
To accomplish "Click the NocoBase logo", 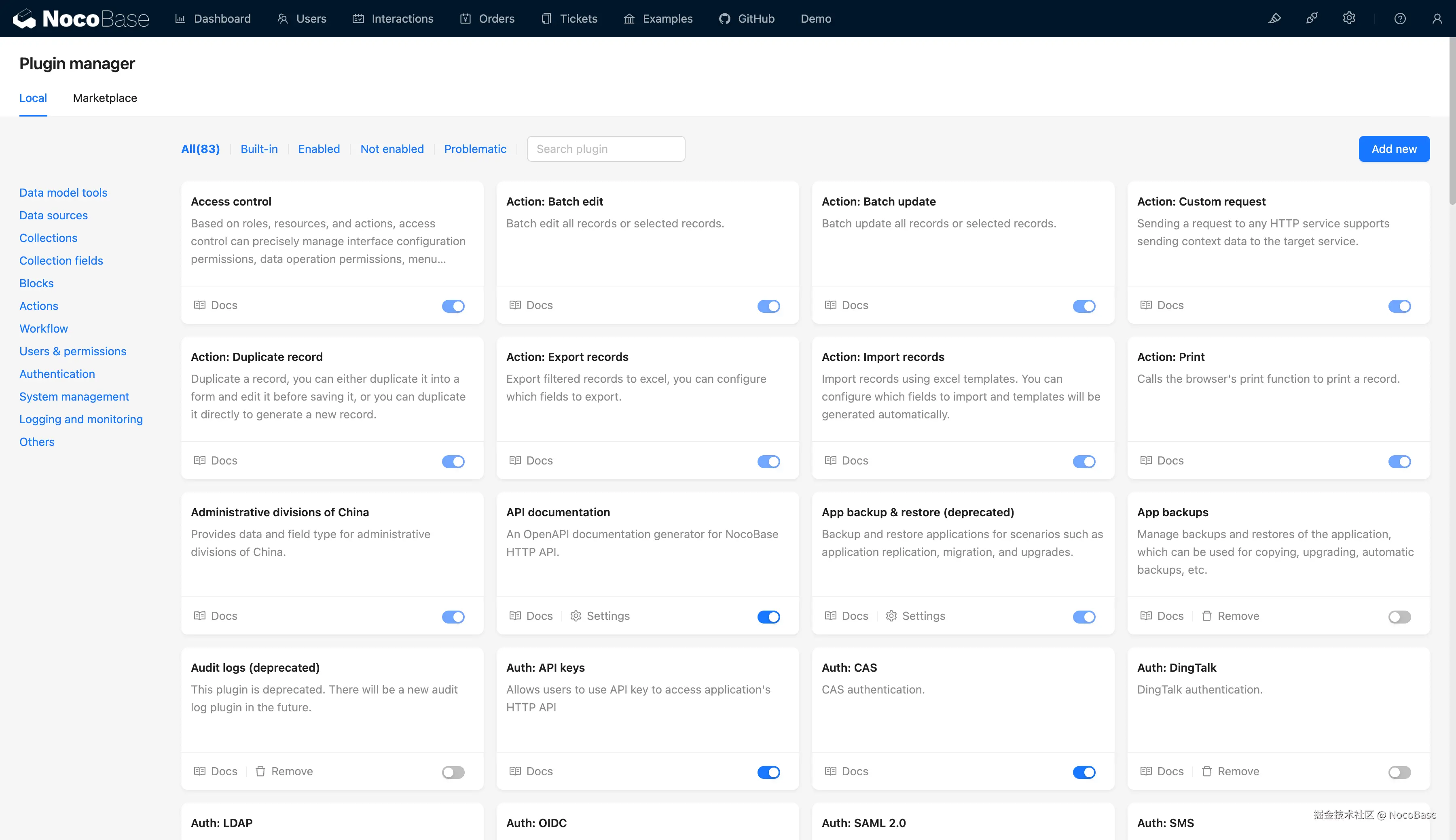I will [x=81, y=19].
